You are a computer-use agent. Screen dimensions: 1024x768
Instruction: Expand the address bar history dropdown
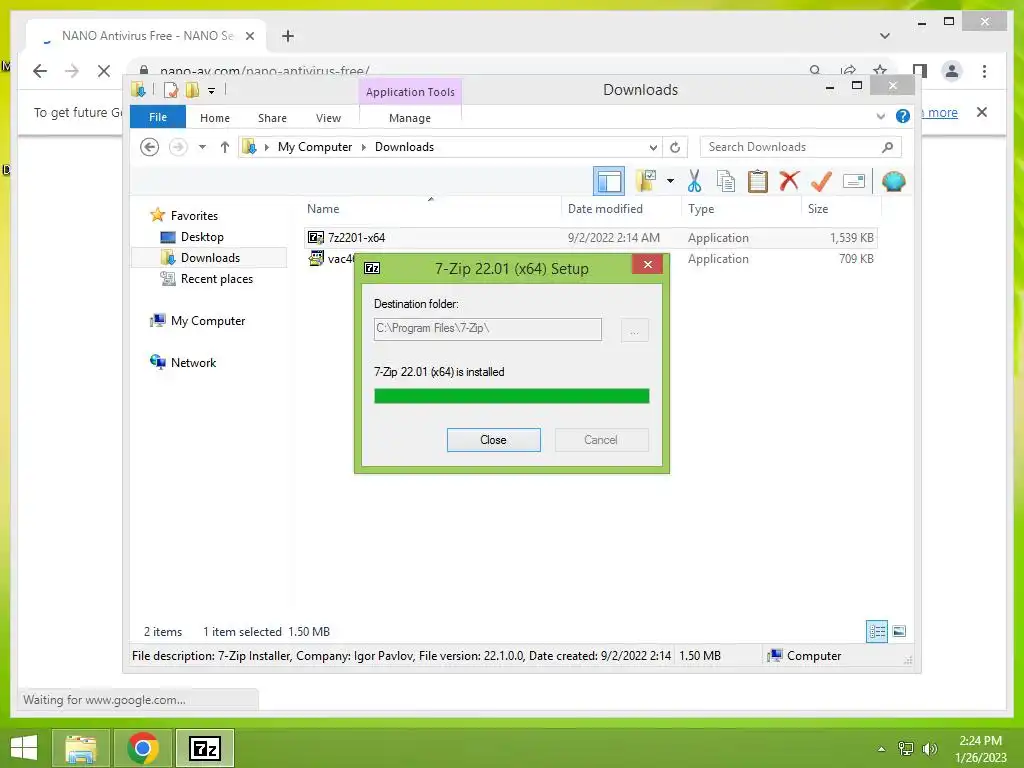[653, 147]
